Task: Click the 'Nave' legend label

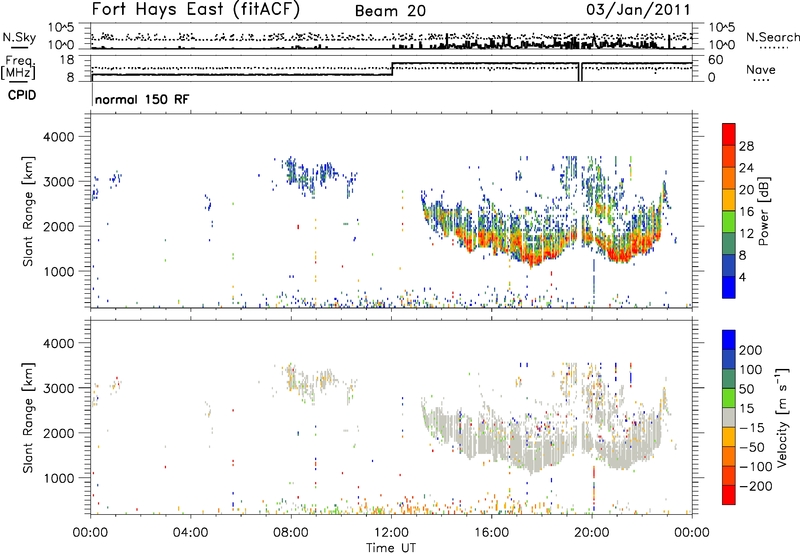Action: [761, 69]
